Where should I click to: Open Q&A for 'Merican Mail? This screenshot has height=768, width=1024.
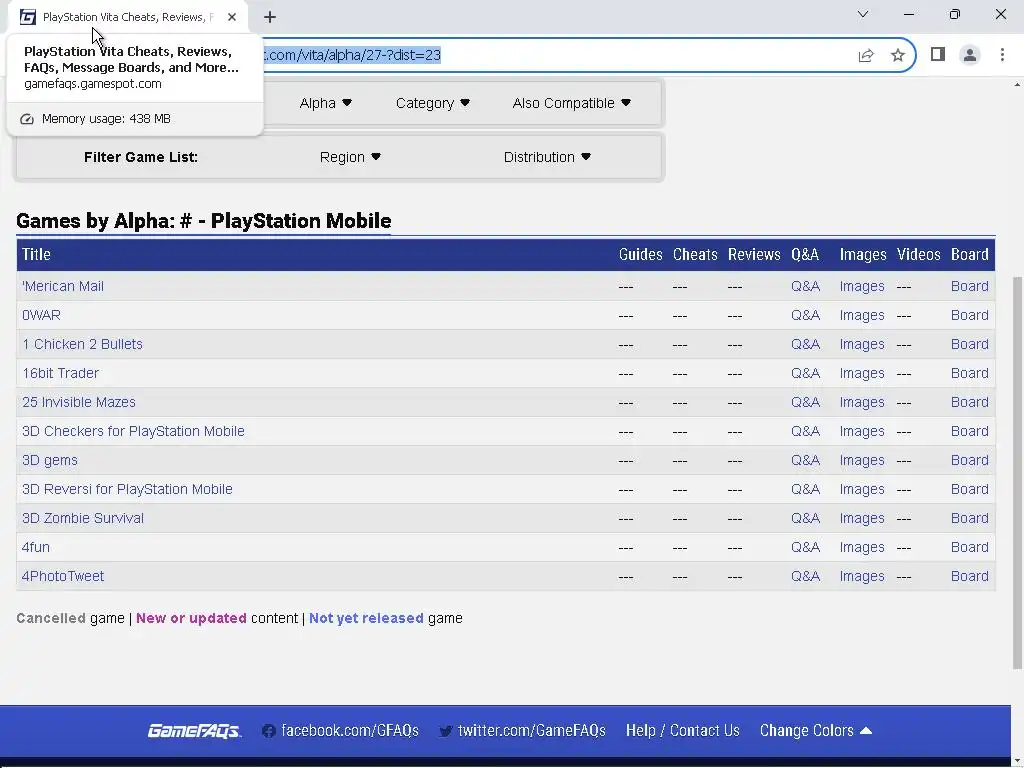click(805, 287)
